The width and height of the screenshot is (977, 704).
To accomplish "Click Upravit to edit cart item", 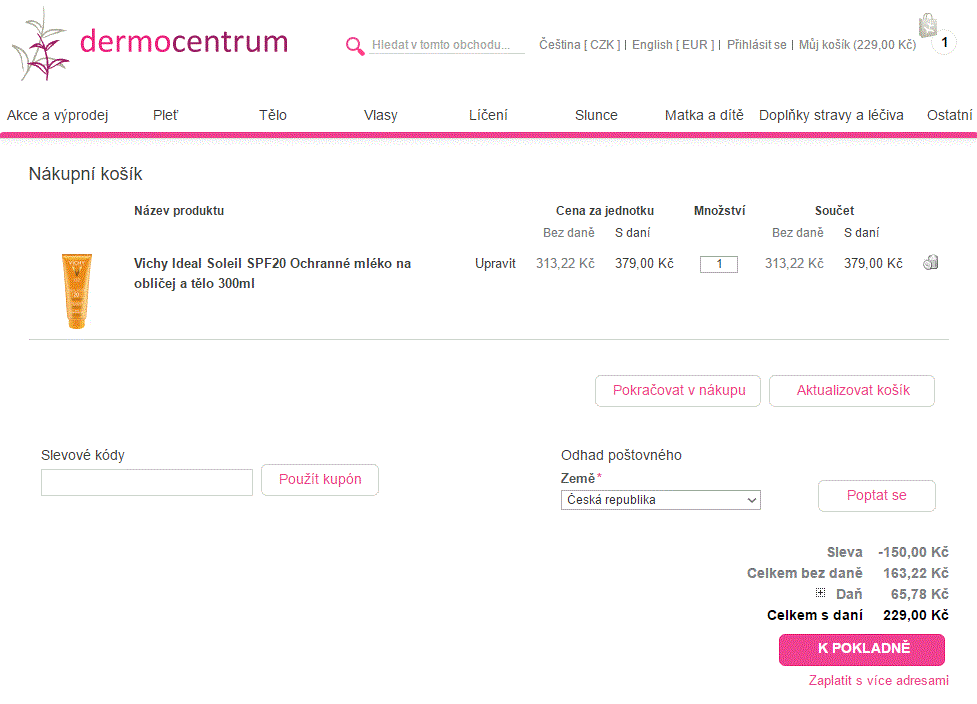I will coord(495,264).
